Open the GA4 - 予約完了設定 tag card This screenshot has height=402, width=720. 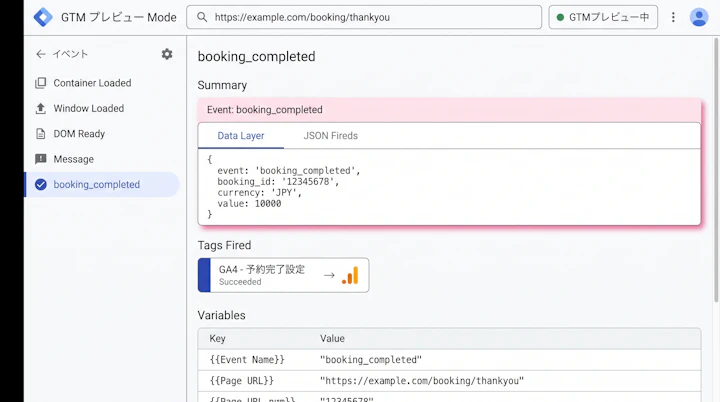pos(283,275)
